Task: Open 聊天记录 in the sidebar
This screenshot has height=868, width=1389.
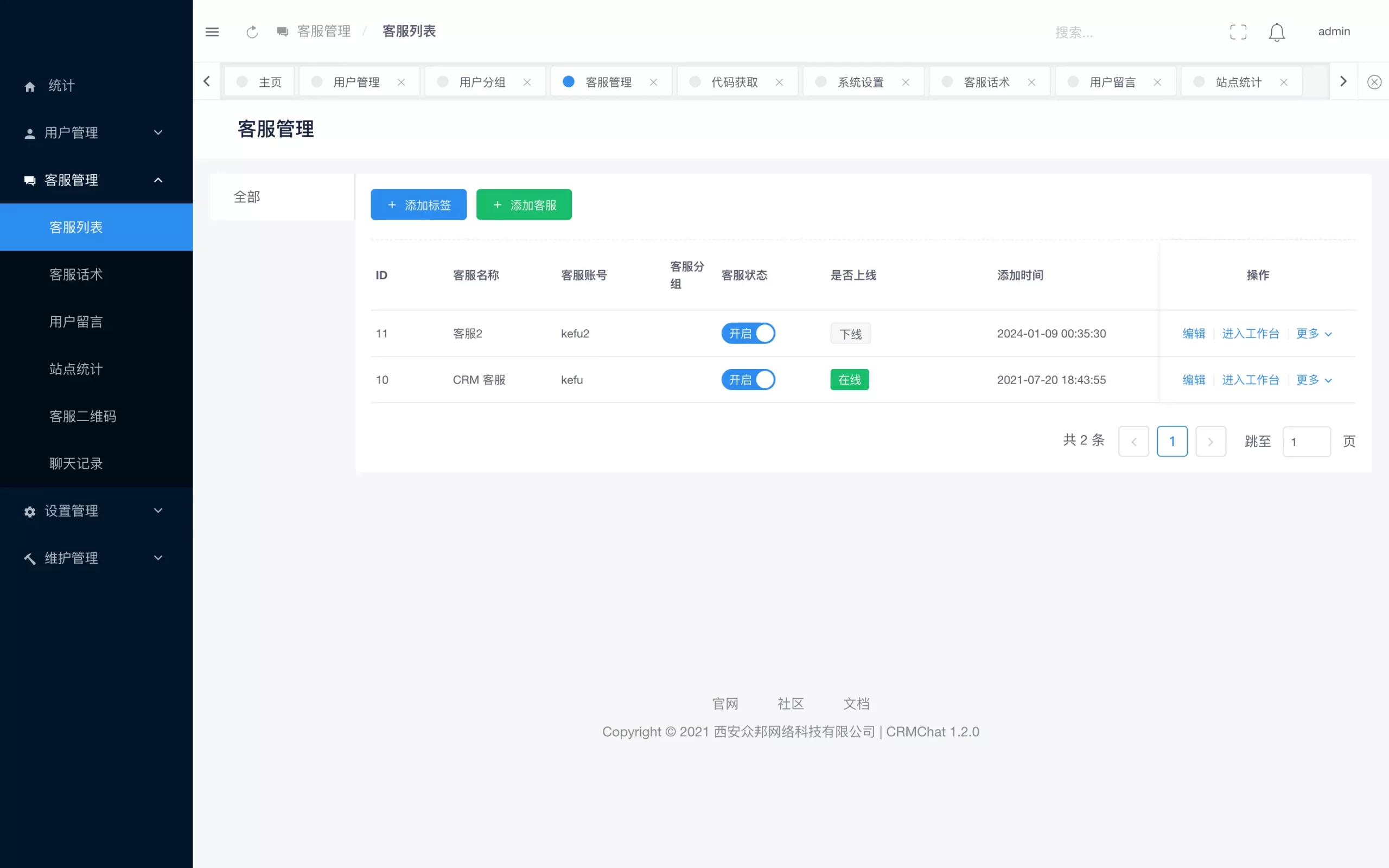Action: (x=76, y=463)
